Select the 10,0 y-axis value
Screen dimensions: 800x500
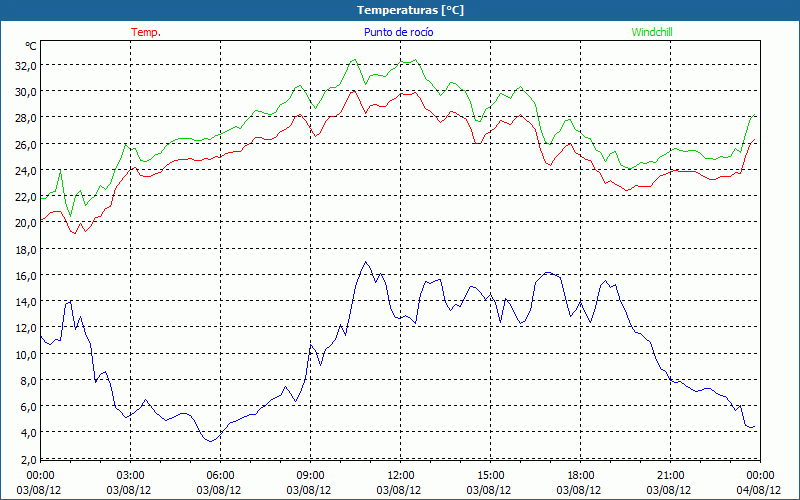(27, 355)
